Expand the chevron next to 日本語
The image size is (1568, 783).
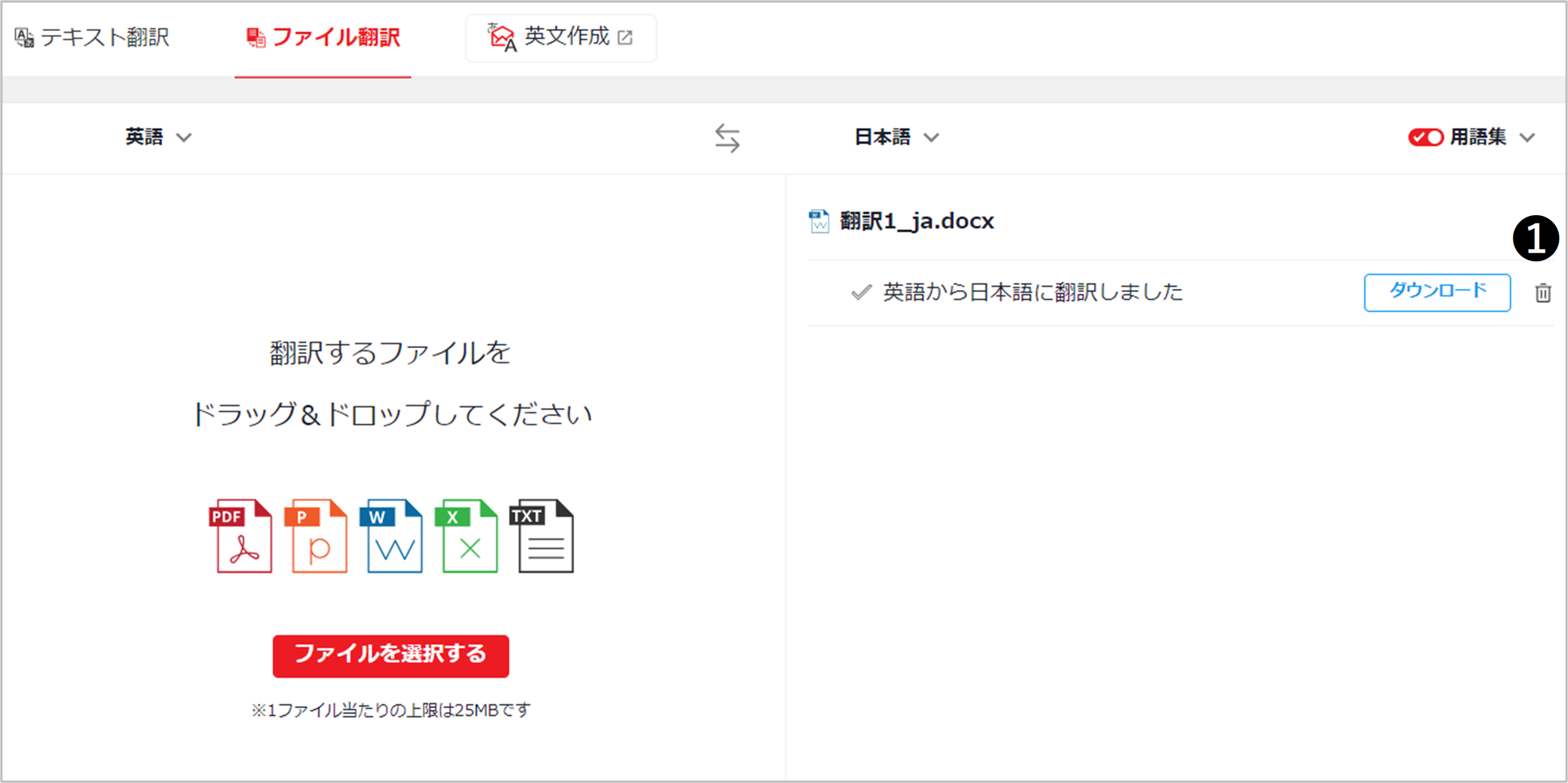[931, 138]
